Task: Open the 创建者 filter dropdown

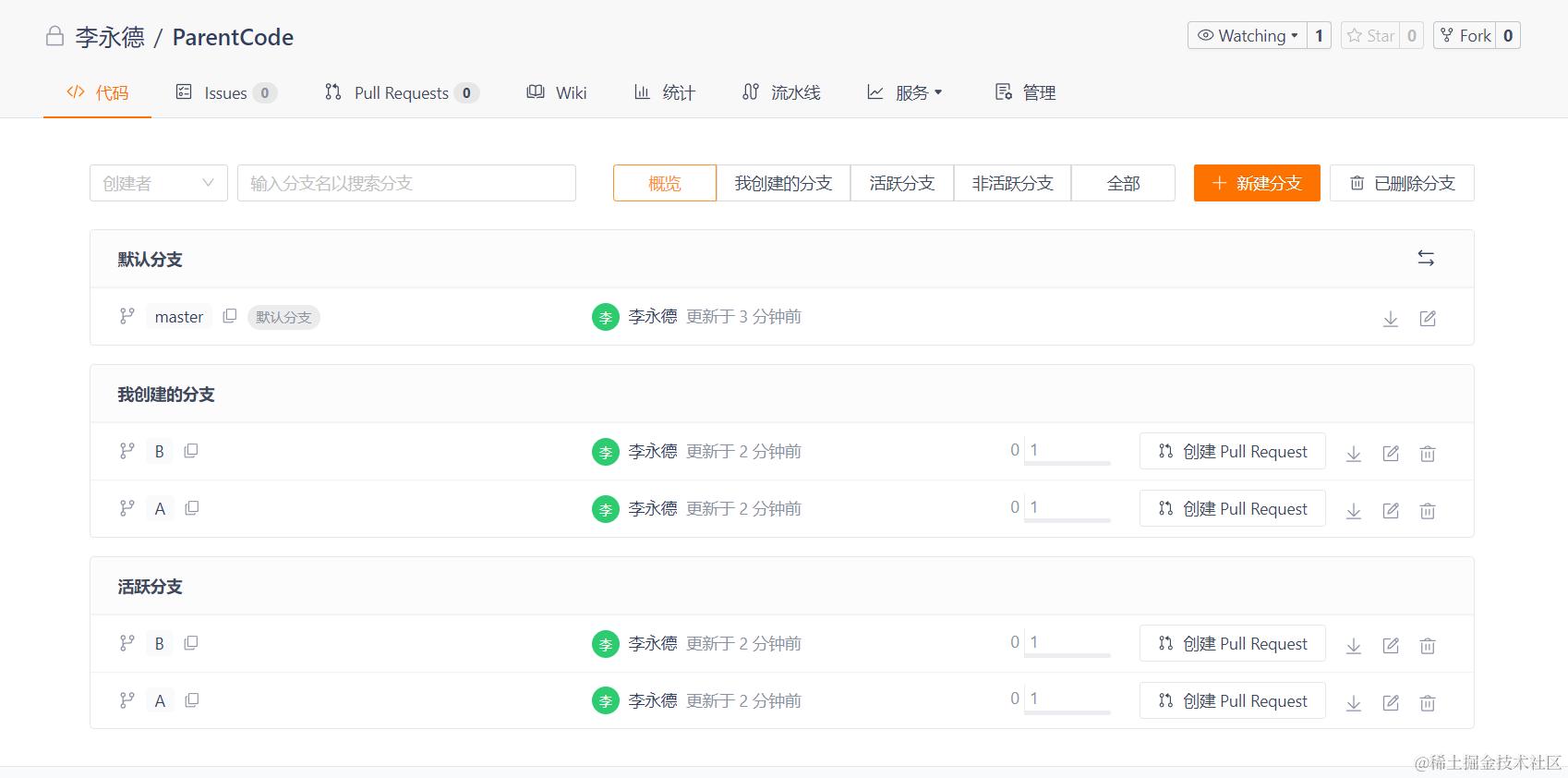Action: point(159,183)
